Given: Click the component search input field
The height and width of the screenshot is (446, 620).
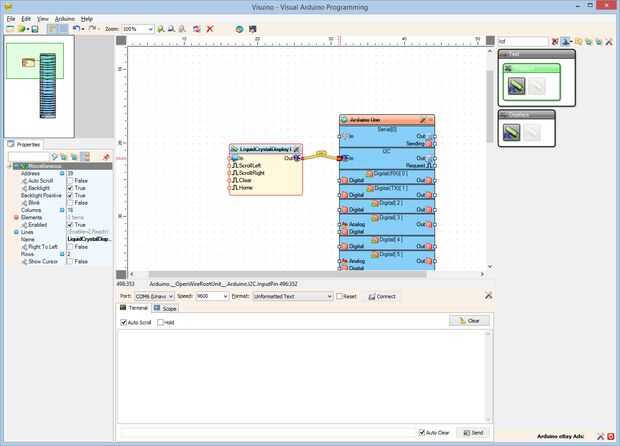Looking at the screenshot, I should pyautogui.click(x=522, y=41).
